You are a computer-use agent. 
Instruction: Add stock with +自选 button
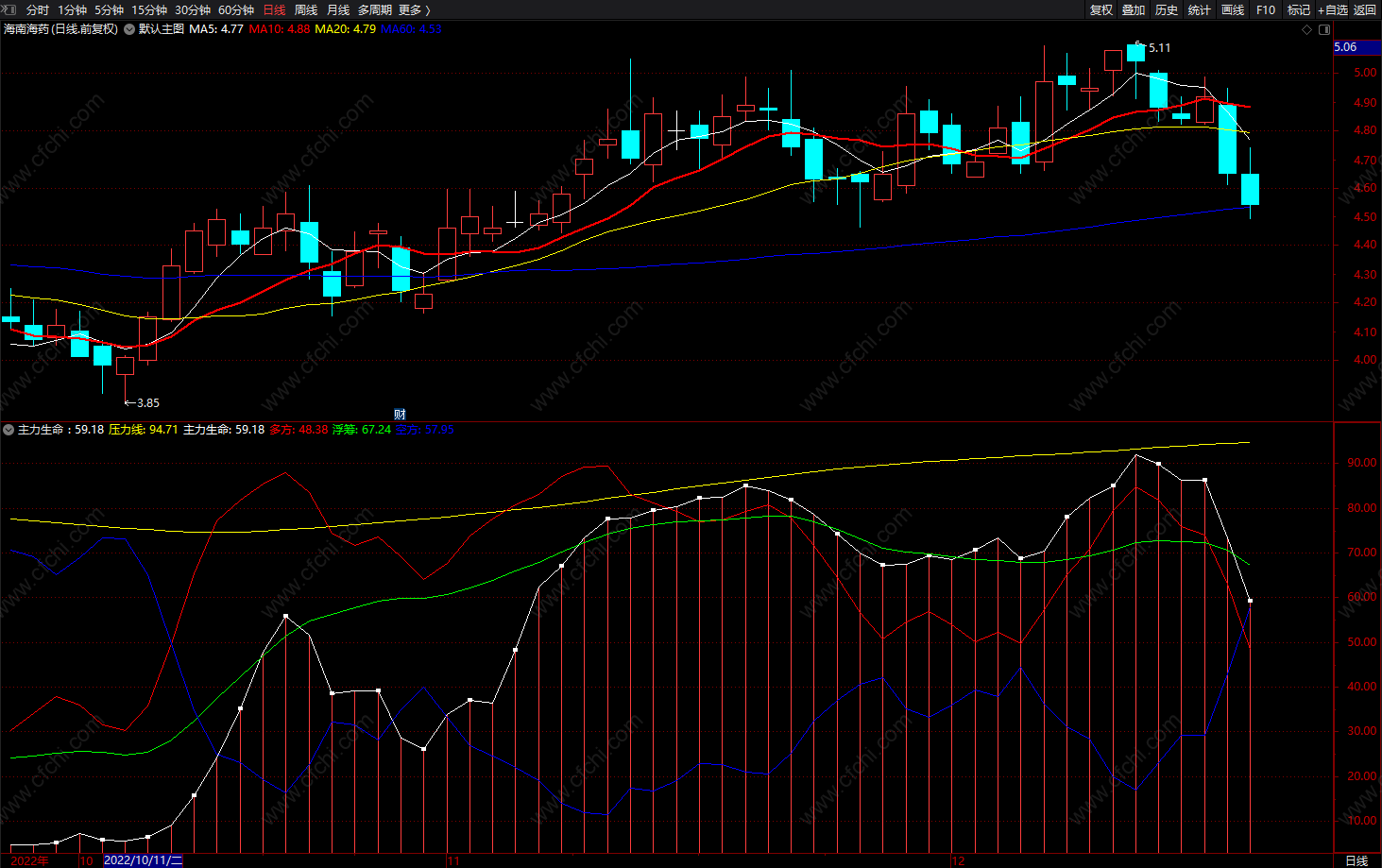click(x=1333, y=9)
